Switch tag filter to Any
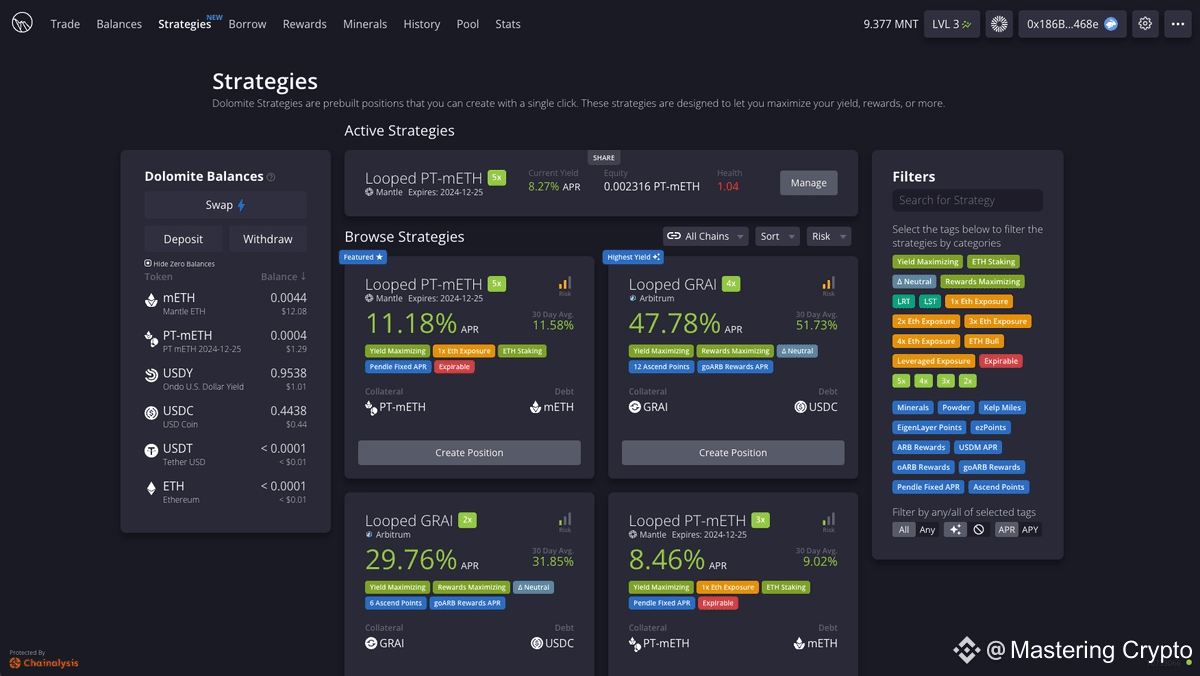 click(x=928, y=530)
